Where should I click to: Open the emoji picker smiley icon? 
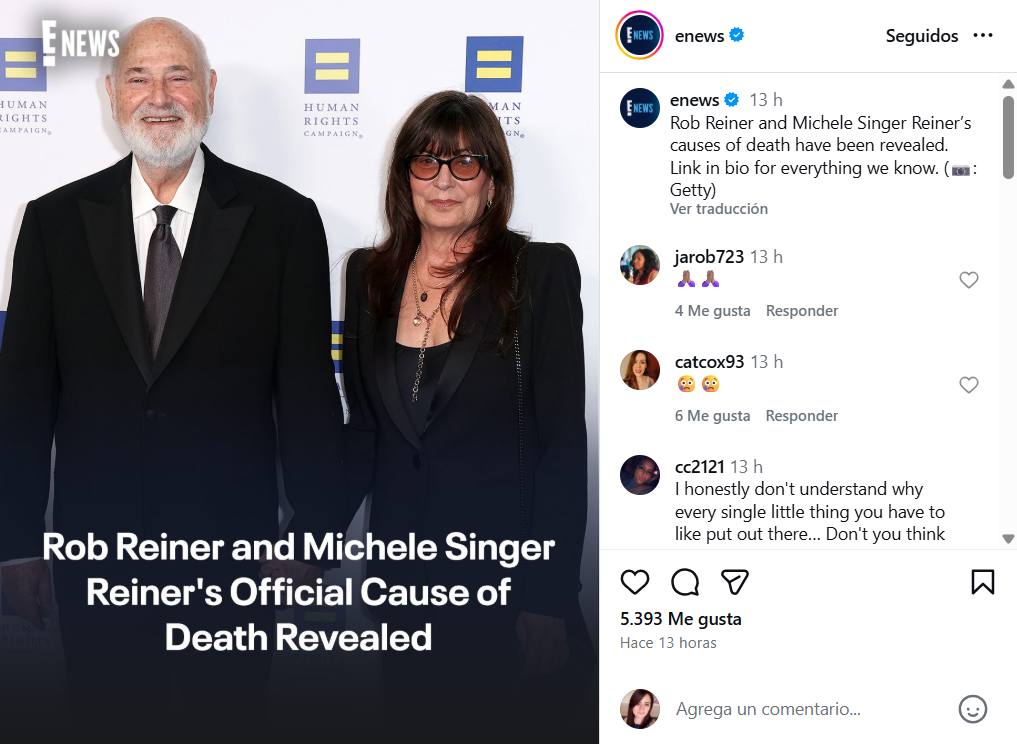(972, 709)
